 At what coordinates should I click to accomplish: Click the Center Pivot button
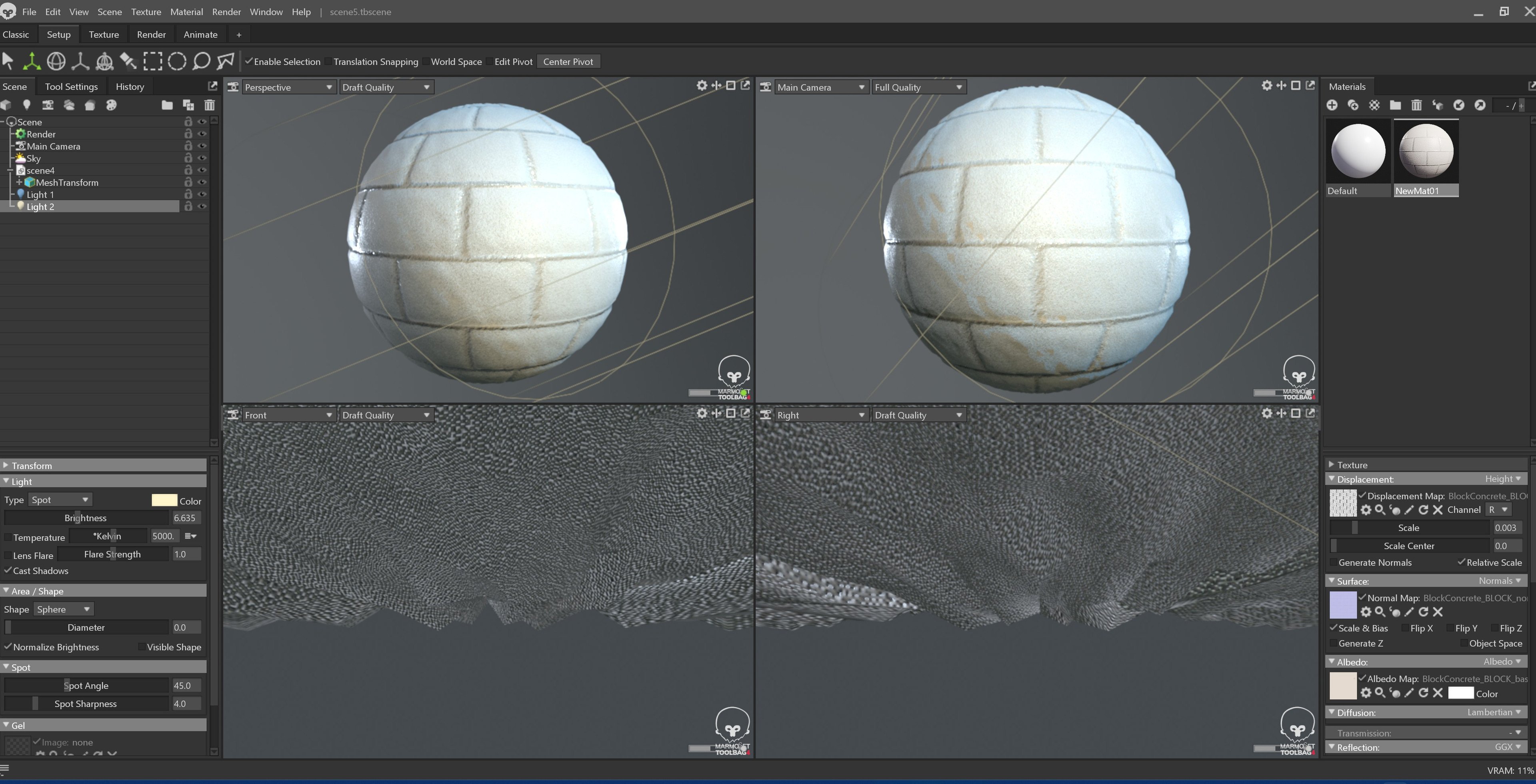coord(568,62)
